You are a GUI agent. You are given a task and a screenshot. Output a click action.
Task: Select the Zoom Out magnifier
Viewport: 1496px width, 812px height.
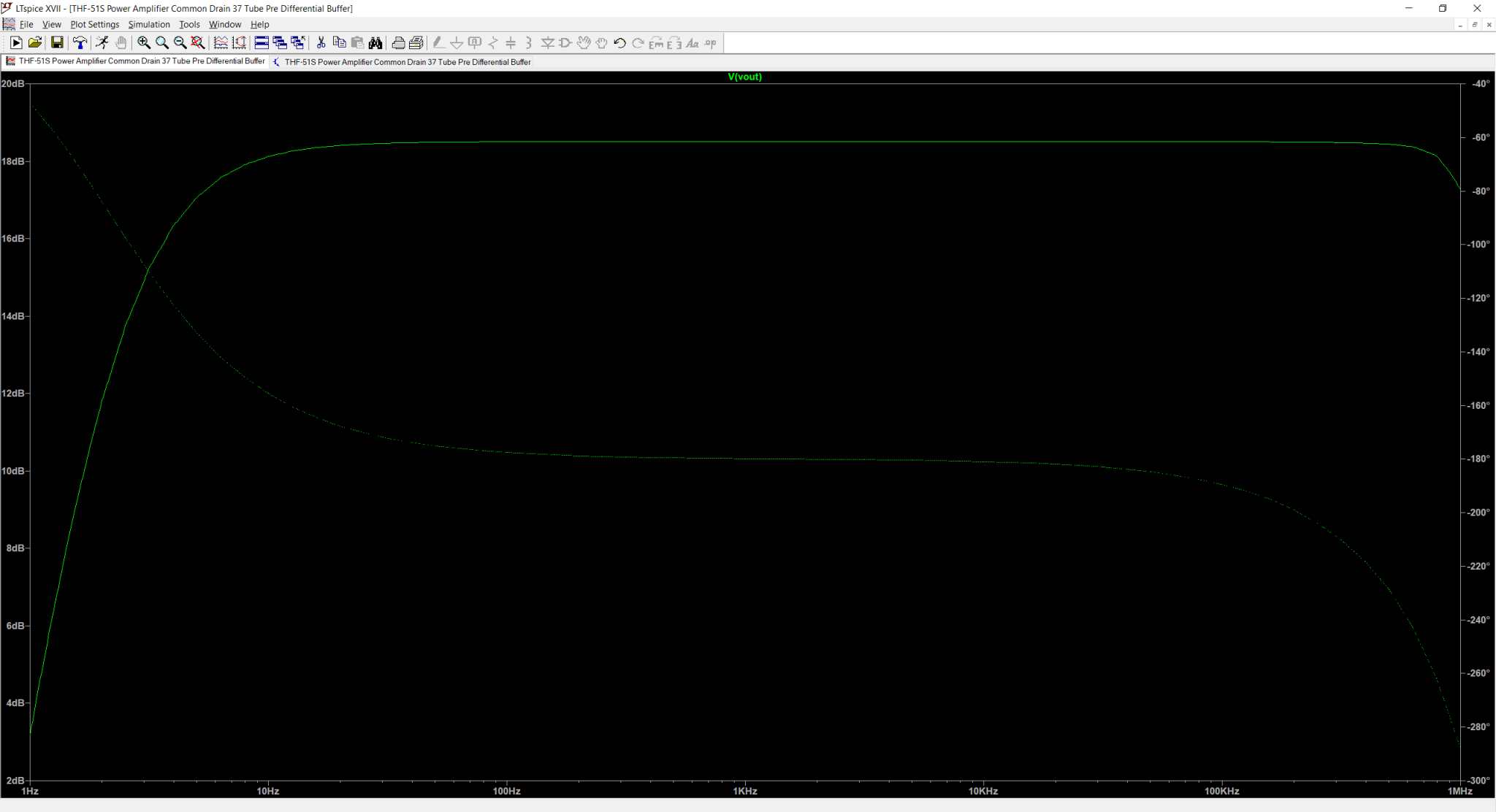pyautogui.click(x=180, y=43)
